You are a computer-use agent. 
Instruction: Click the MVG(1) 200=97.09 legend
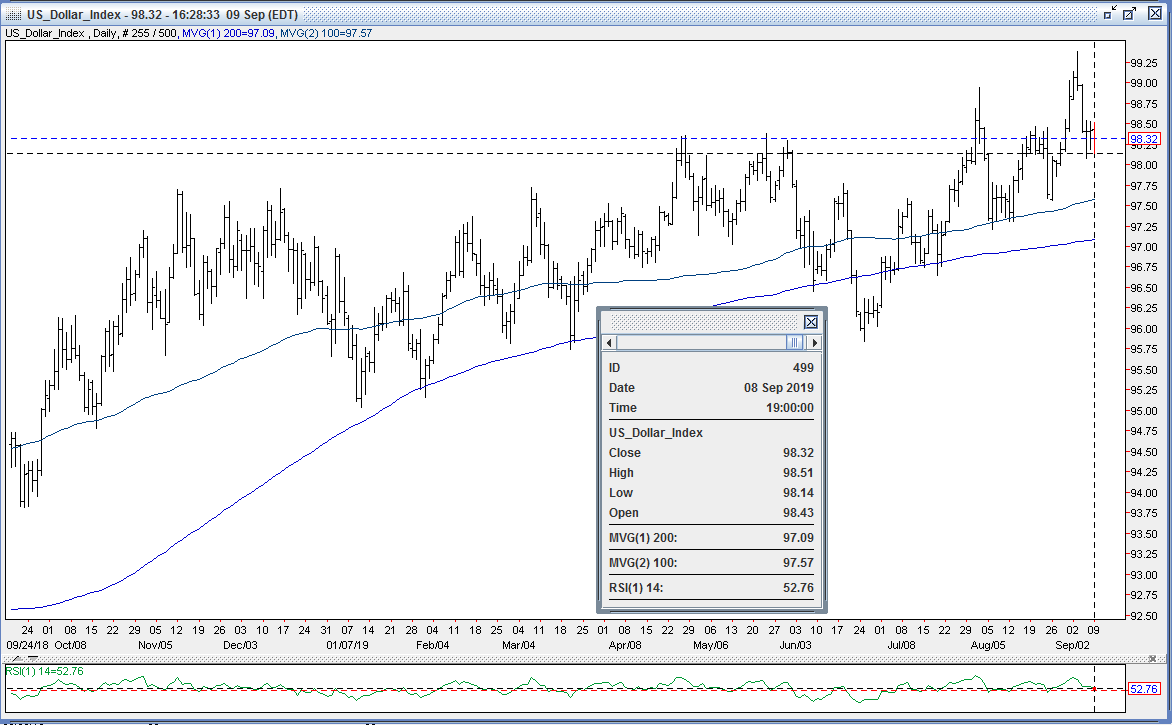click(x=228, y=33)
